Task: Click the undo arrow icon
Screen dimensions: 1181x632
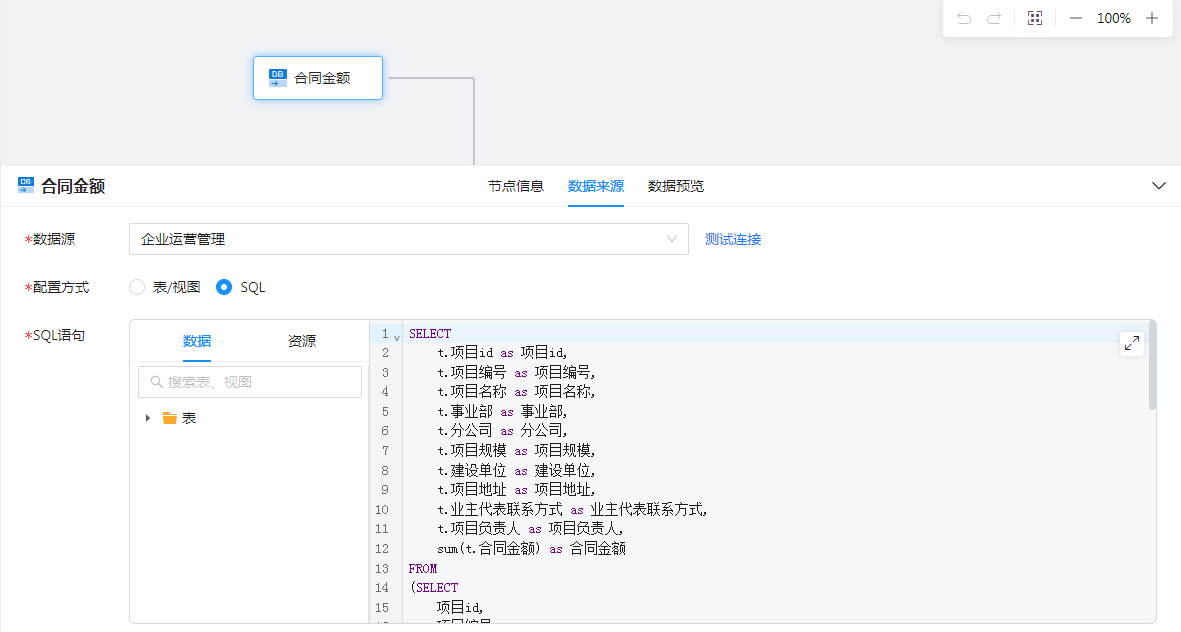Action: click(x=964, y=18)
